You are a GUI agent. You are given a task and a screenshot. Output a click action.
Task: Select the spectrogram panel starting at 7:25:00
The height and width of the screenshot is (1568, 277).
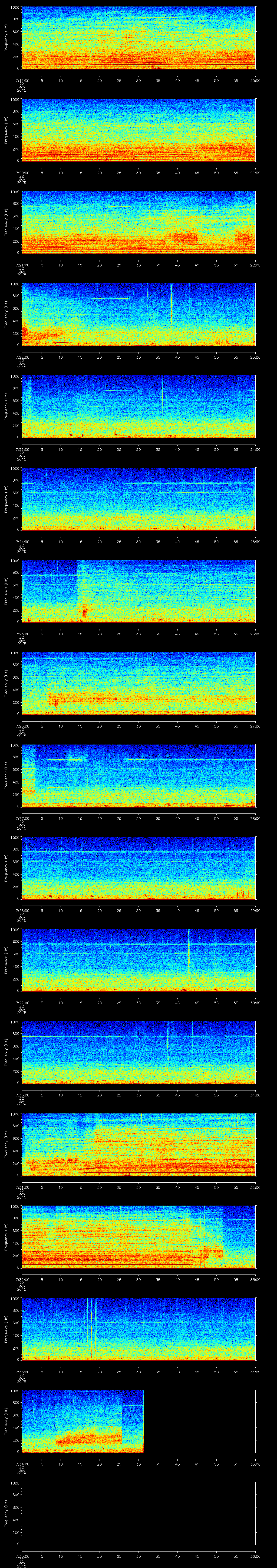pos(139,592)
